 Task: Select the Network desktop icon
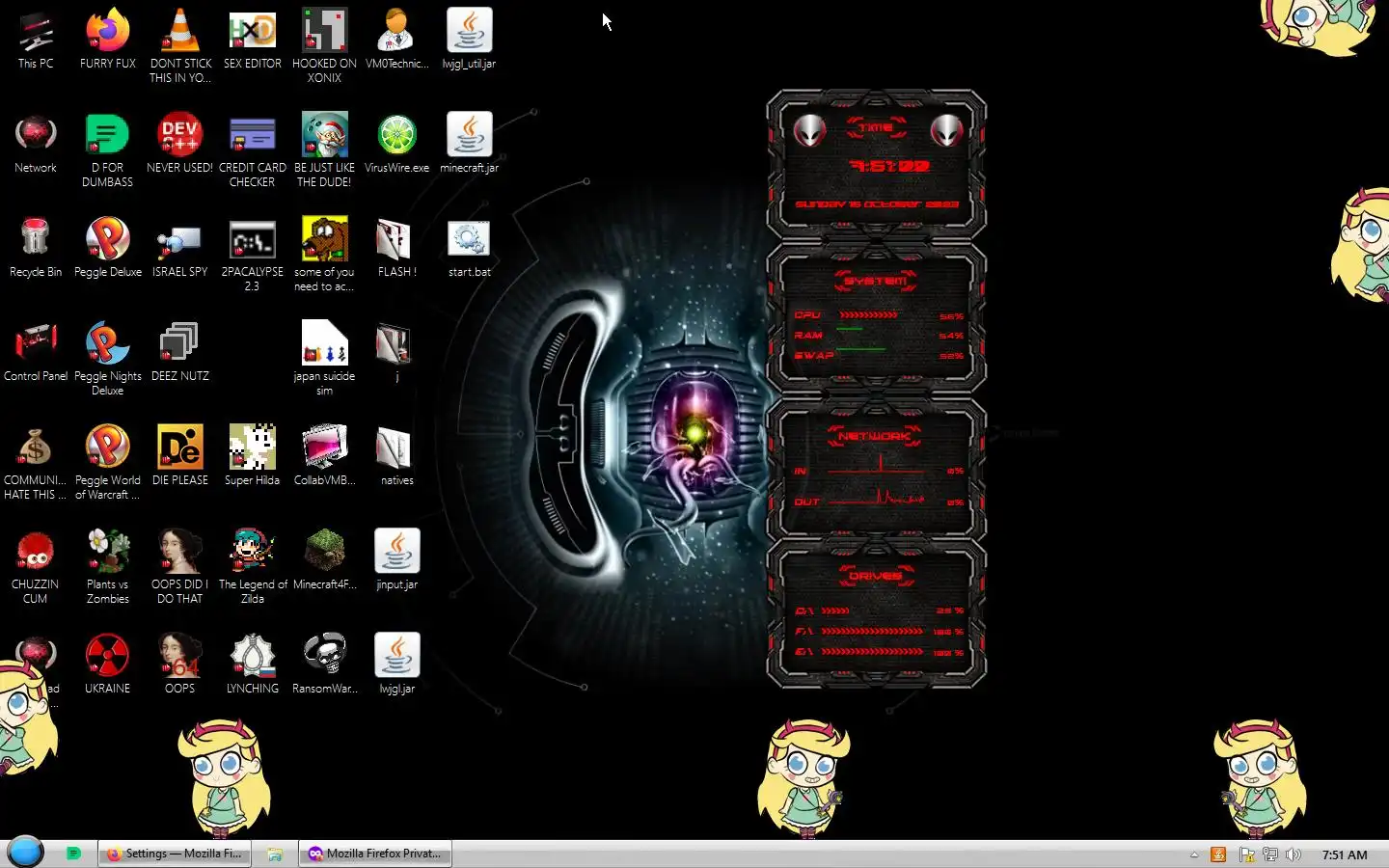pyautogui.click(x=36, y=143)
